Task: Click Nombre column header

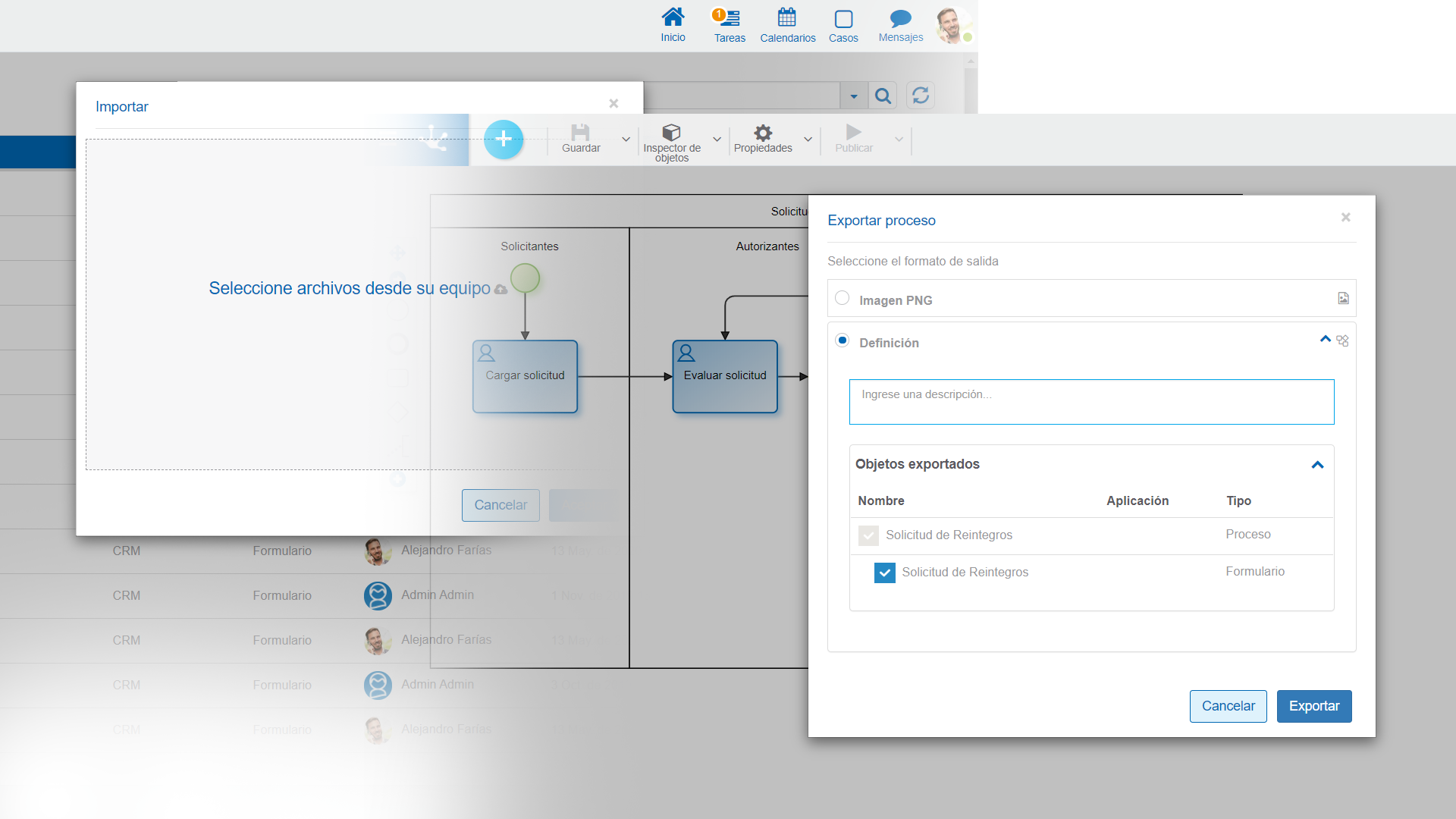Action: point(880,500)
